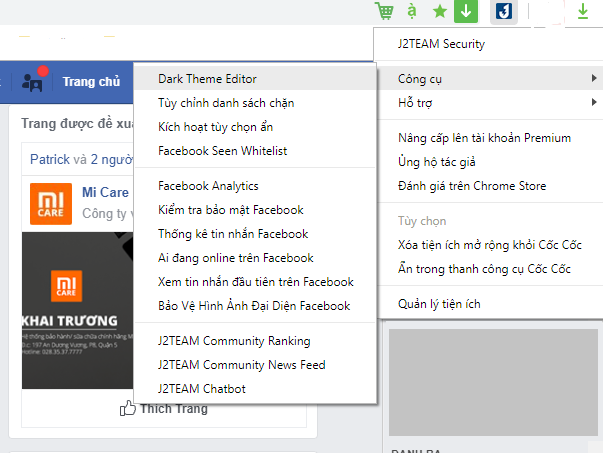603x453 pixels.
Task: Select Nâng cấp lên tài khoản Premium
Action: point(490,138)
